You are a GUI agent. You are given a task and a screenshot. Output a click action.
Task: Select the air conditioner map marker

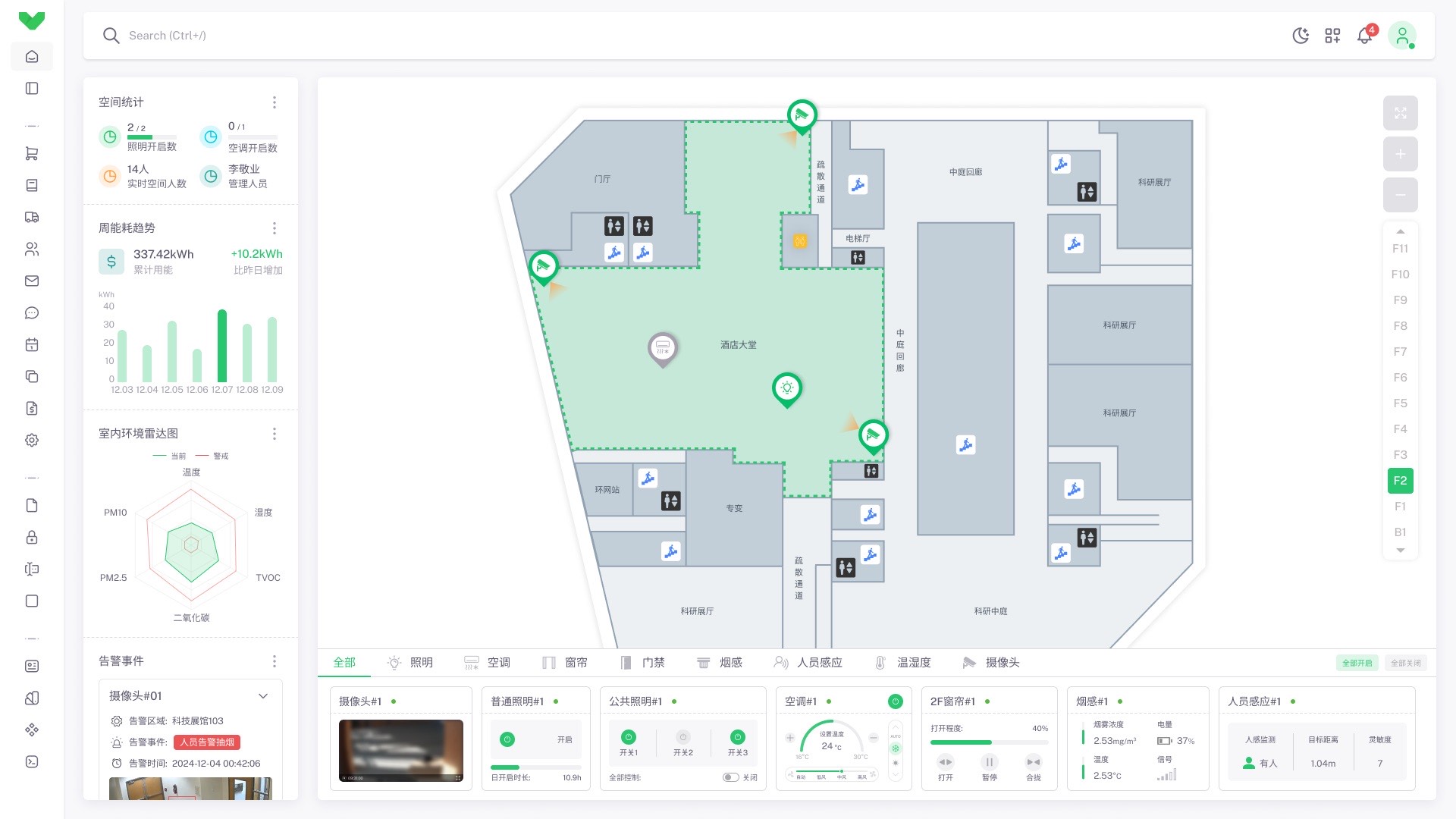pyautogui.click(x=662, y=348)
